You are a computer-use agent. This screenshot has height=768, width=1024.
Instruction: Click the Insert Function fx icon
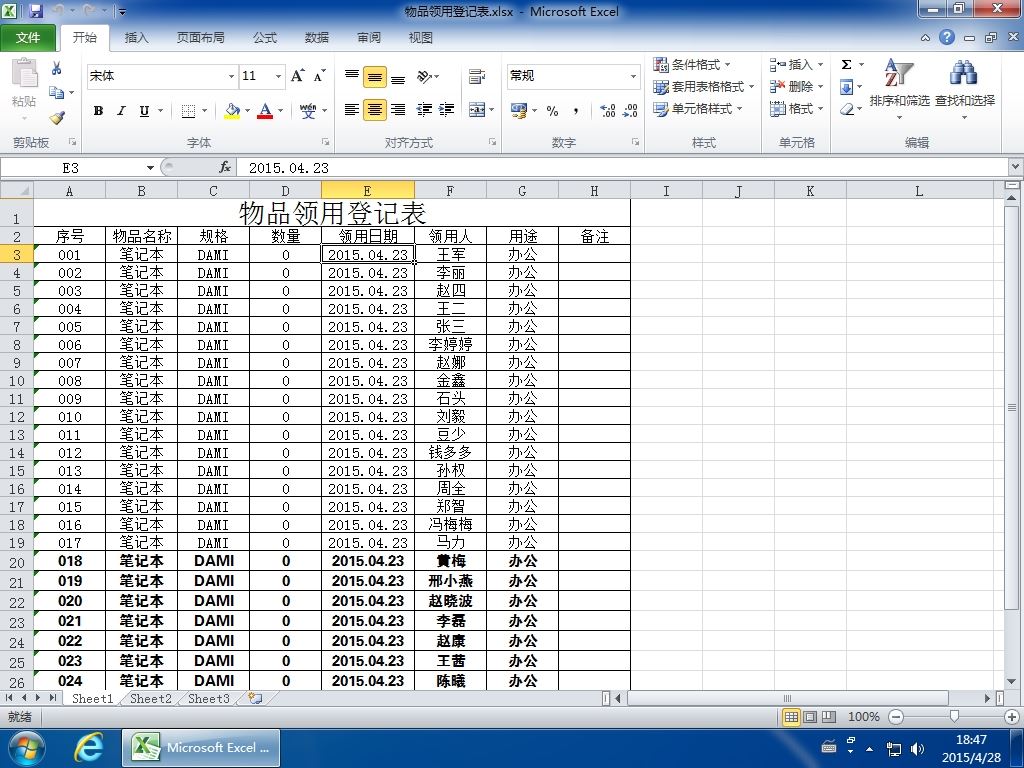coord(225,168)
